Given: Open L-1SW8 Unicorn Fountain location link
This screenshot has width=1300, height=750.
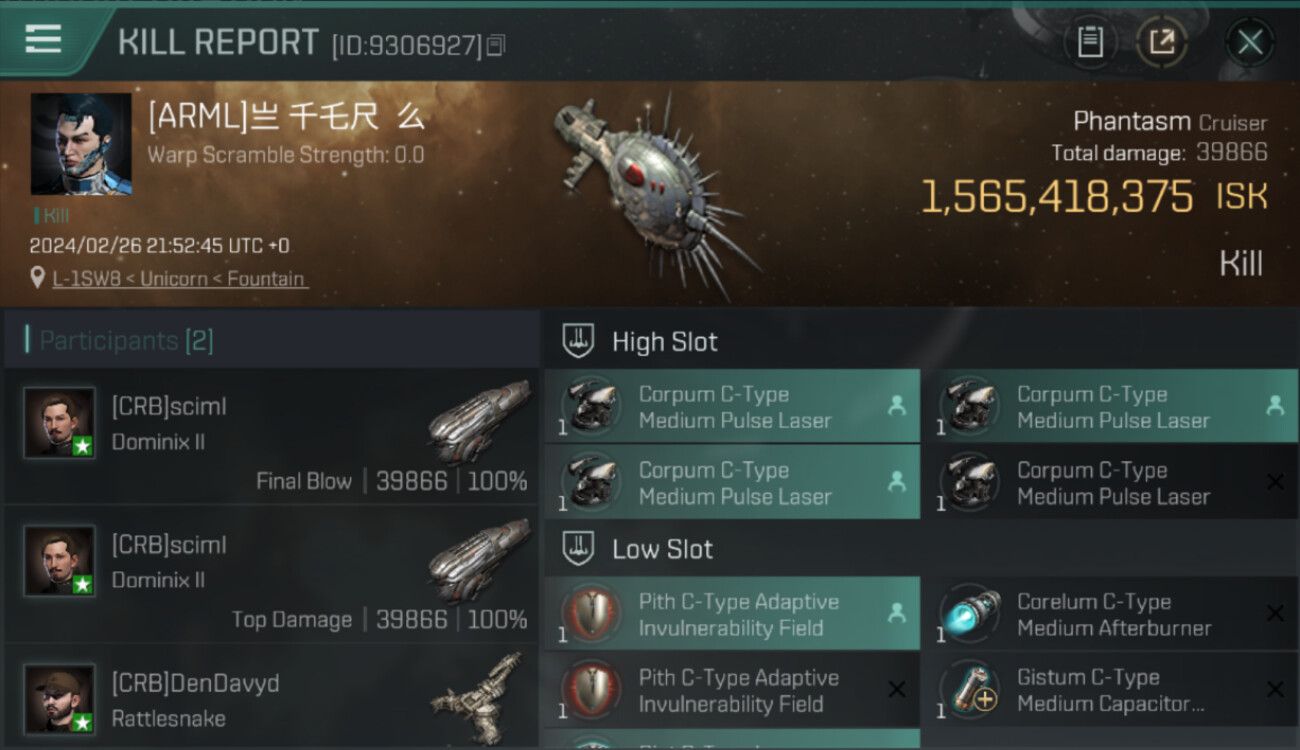Looking at the screenshot, I should pyautogui.click(x=180, y=279).
